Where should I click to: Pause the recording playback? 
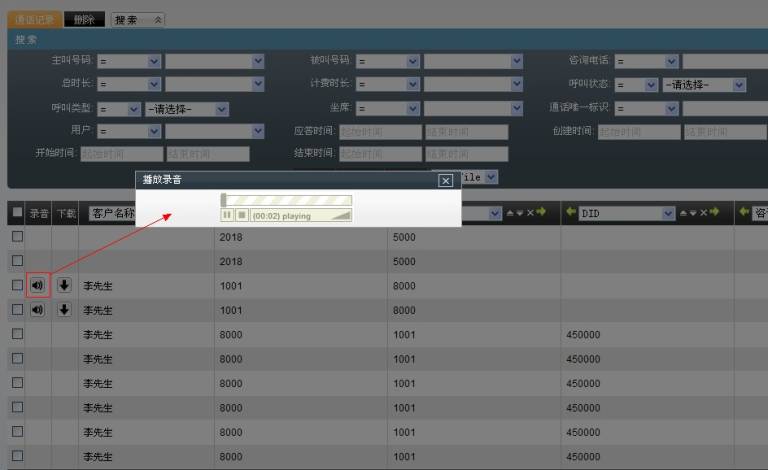(x=227, y=215)
